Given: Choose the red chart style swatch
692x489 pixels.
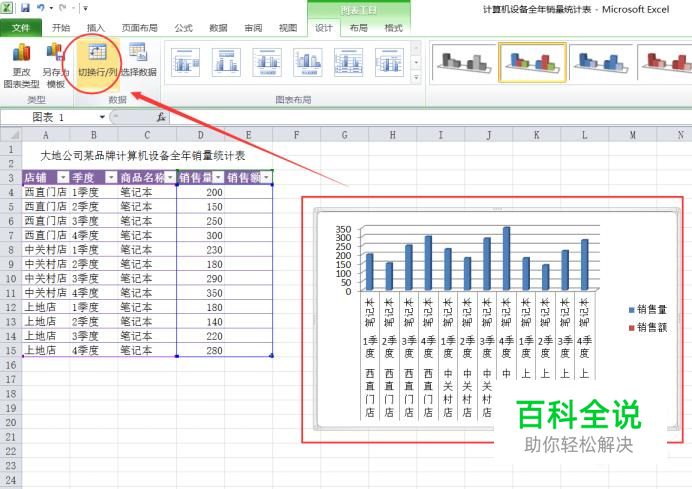Looking at the screenshot, I should (666, 62).
